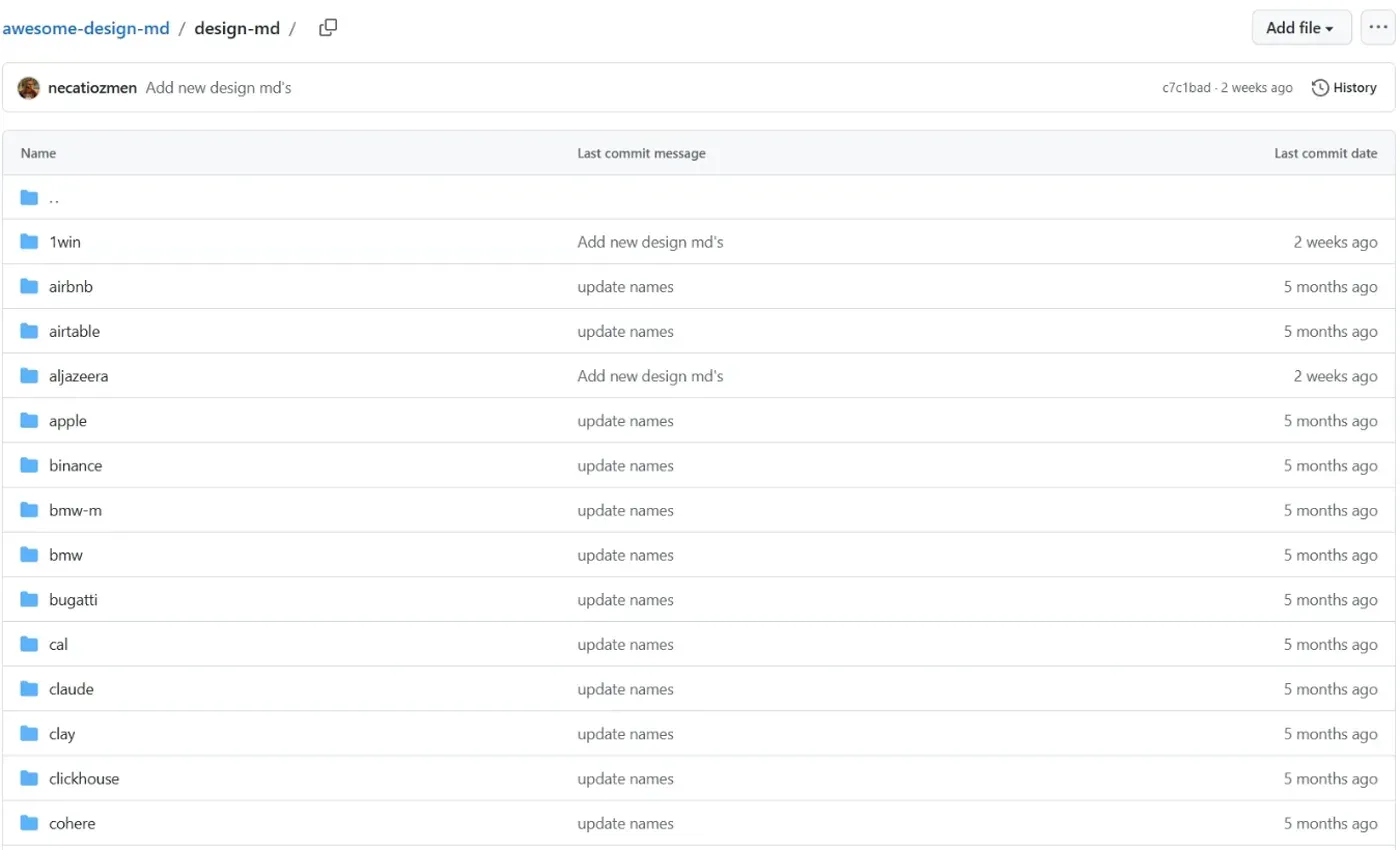Screen dimensions: 1400x850
Task: Open commit hash c7c1bad
Action: point(1185,88)
